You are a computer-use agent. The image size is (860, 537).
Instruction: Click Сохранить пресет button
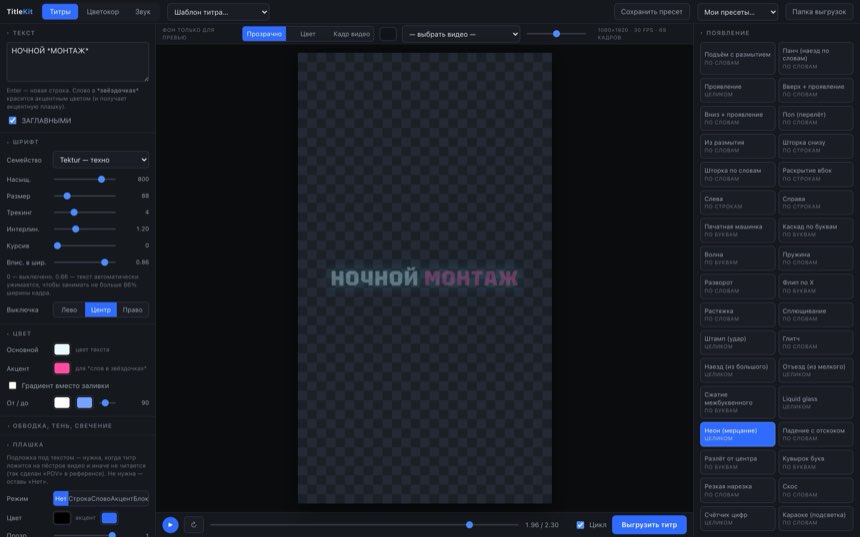(x=651, y=12)
